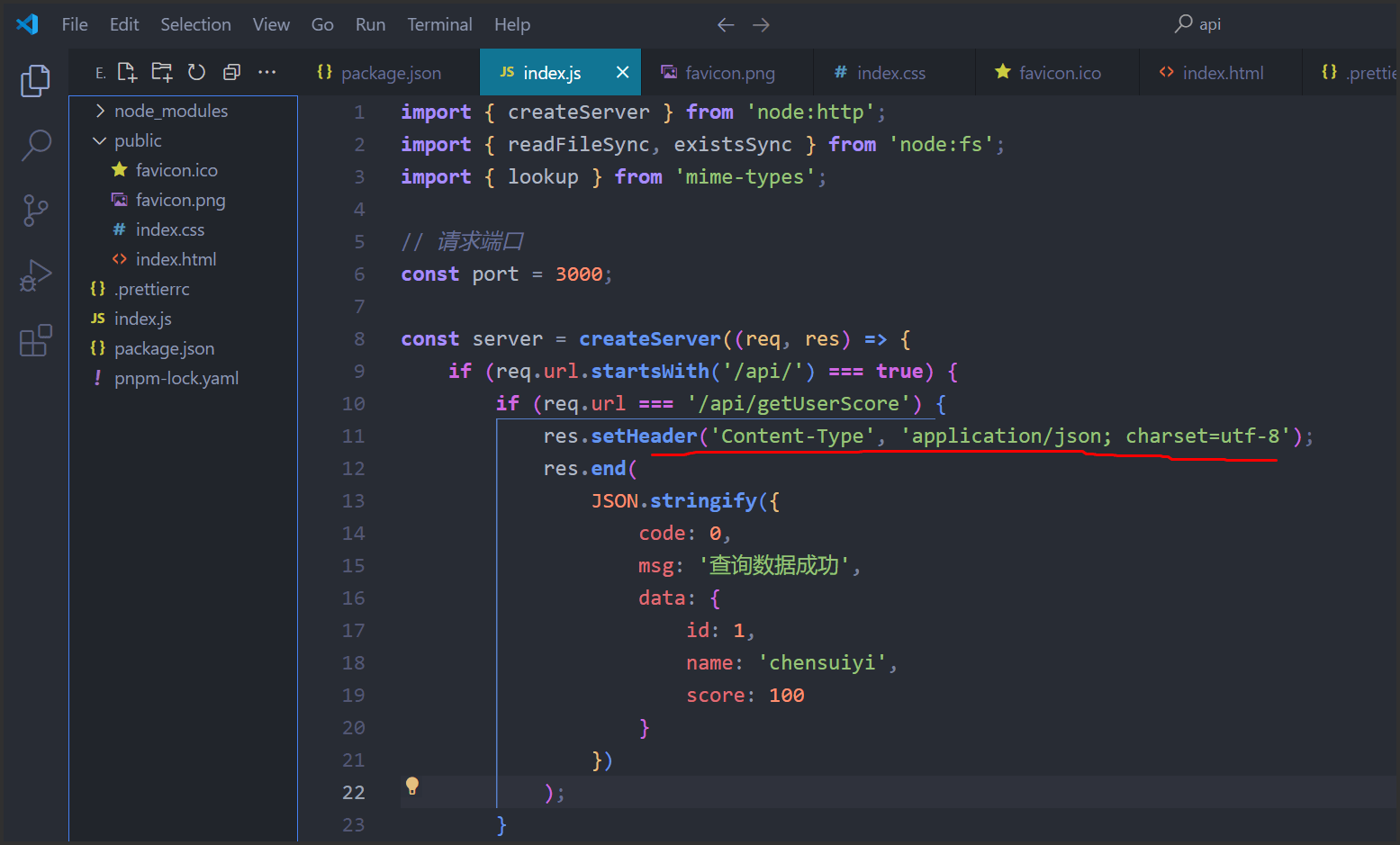Screen dimensions: 1400x845
Task: Open the View menu
Action: 271,24
